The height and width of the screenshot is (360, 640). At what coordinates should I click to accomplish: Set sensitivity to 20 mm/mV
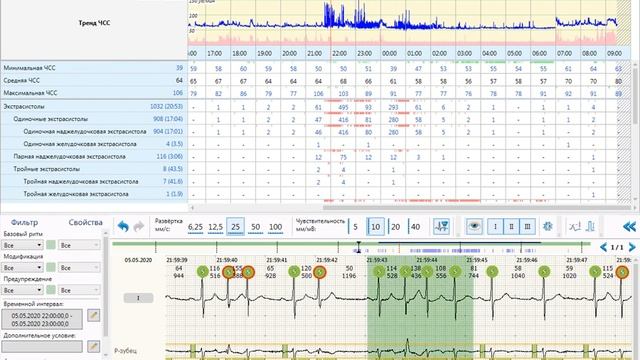[x=395, y=227]
